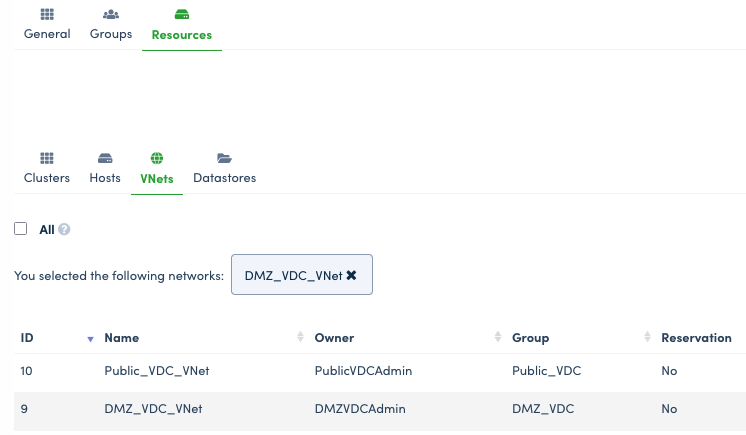Click the Datastores folder icon

pos(224,158)
